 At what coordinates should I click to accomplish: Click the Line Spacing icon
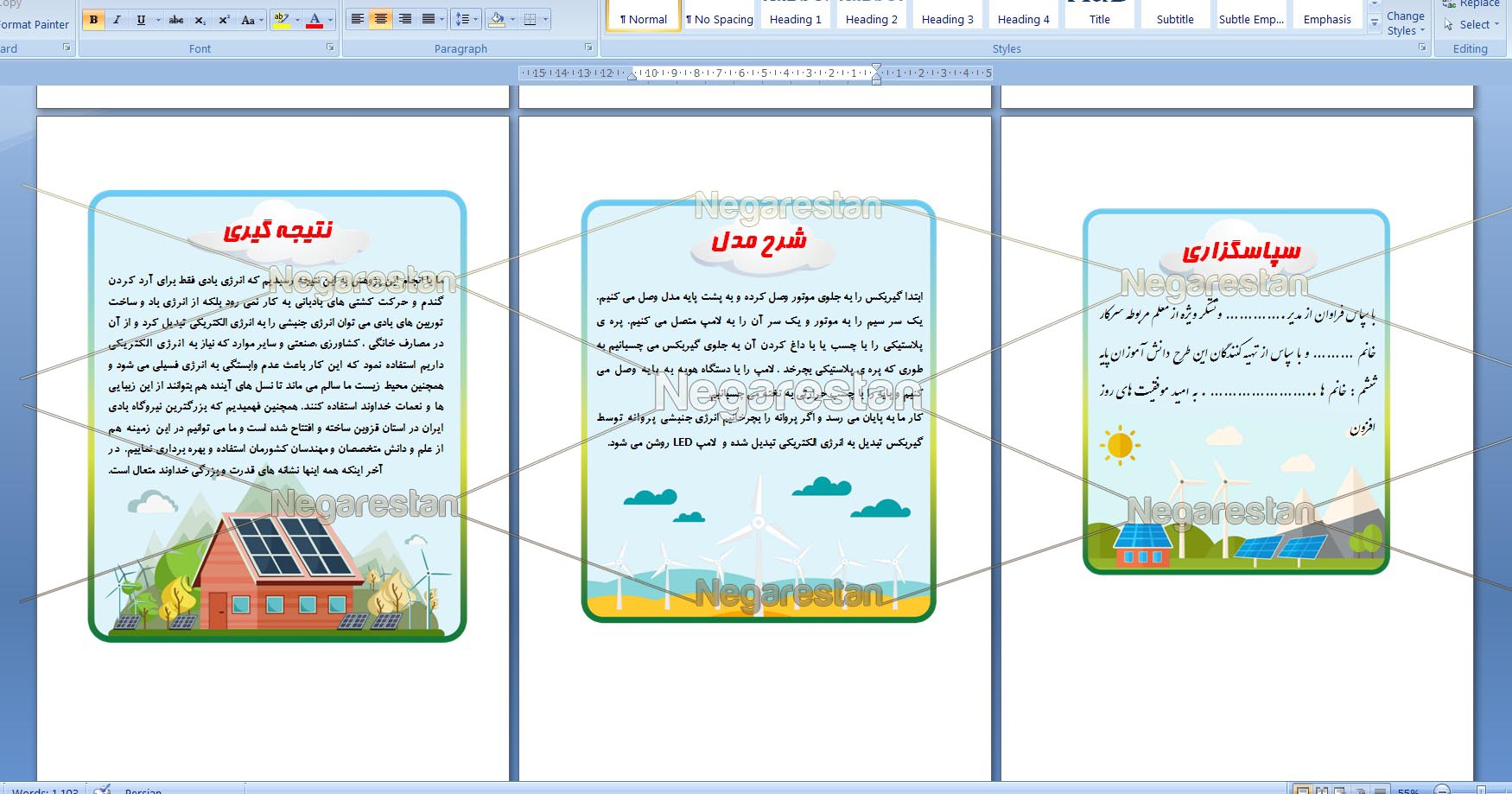click(463, 19)
